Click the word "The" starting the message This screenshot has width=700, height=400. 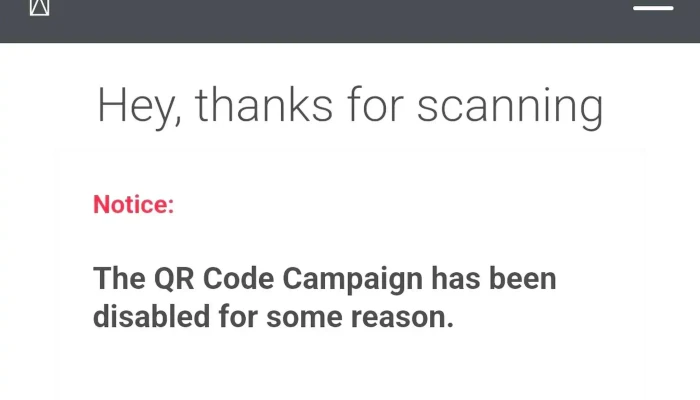(x=119, y=279)
